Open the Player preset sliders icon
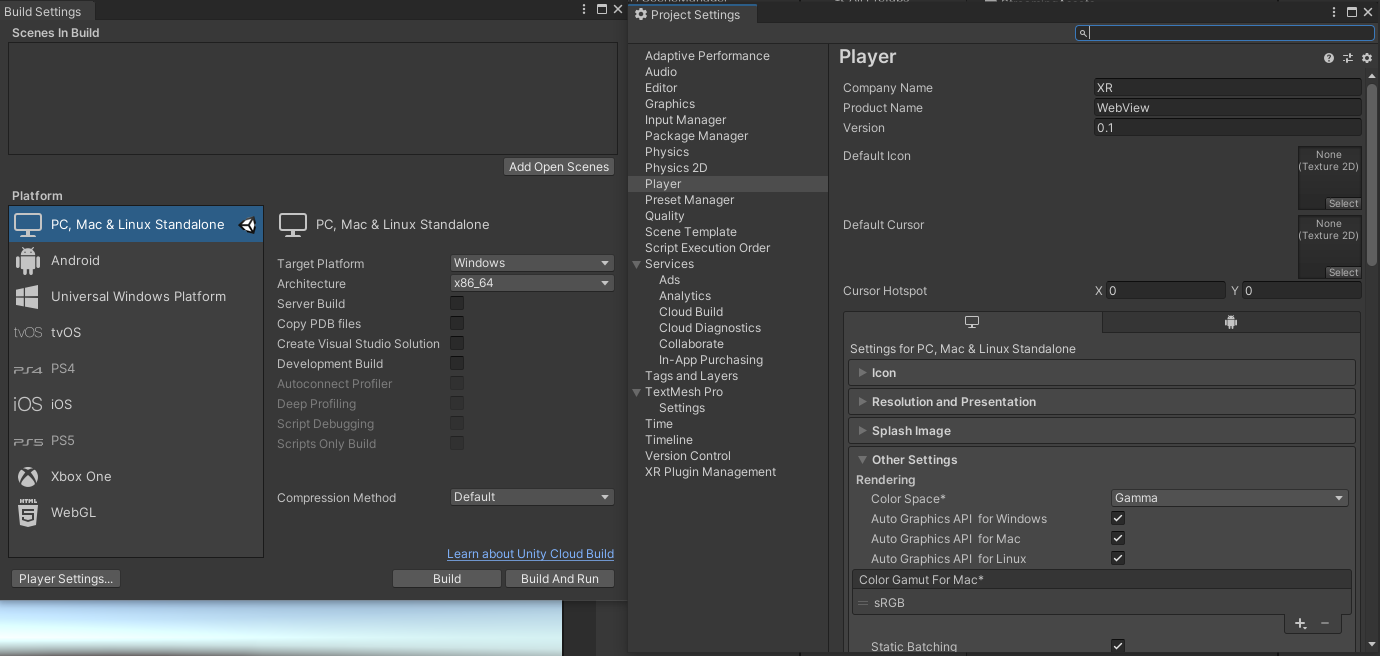 tap(1348, 58)
